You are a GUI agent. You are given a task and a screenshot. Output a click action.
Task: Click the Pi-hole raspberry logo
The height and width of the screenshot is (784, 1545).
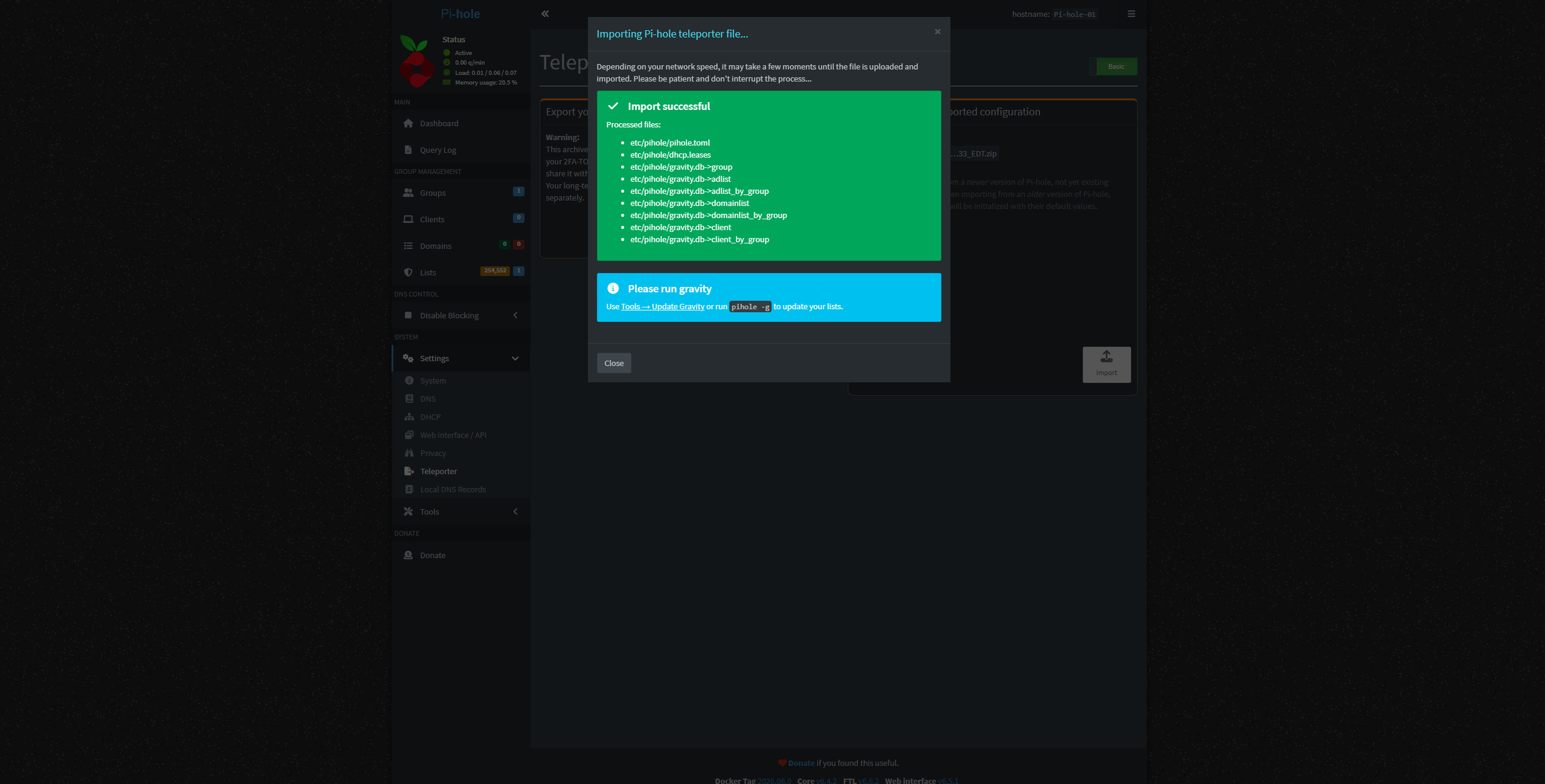coord(416,62)
